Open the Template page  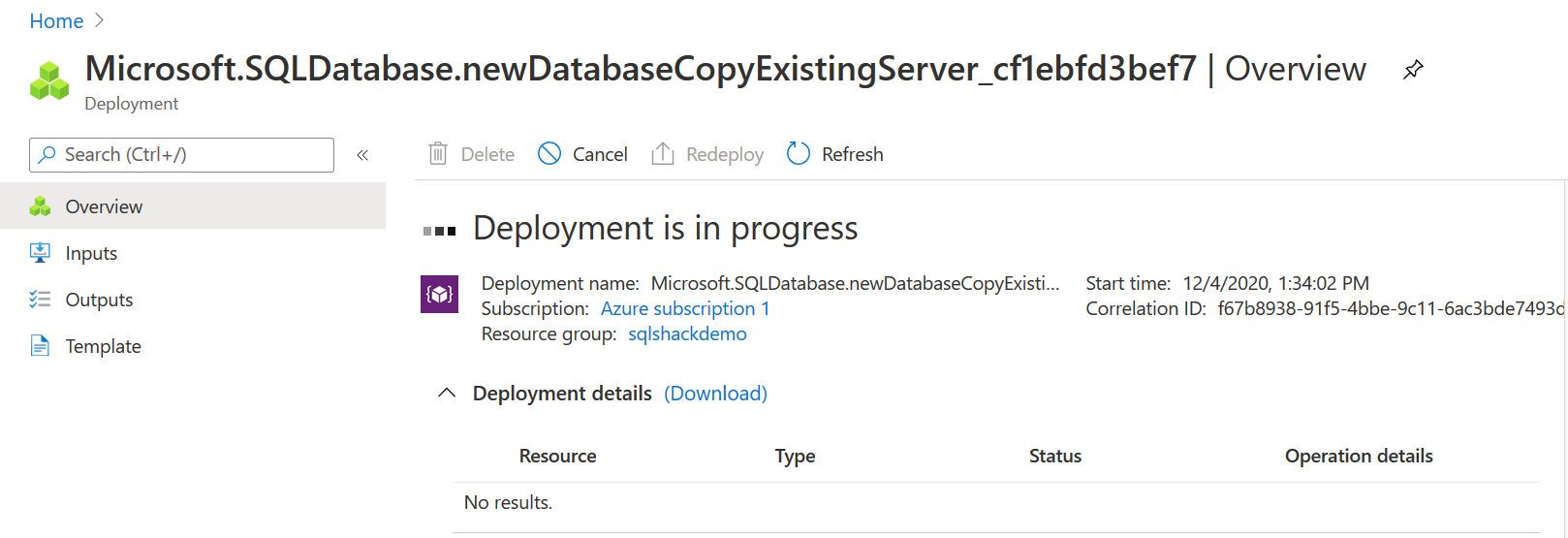tap(103, 346)
